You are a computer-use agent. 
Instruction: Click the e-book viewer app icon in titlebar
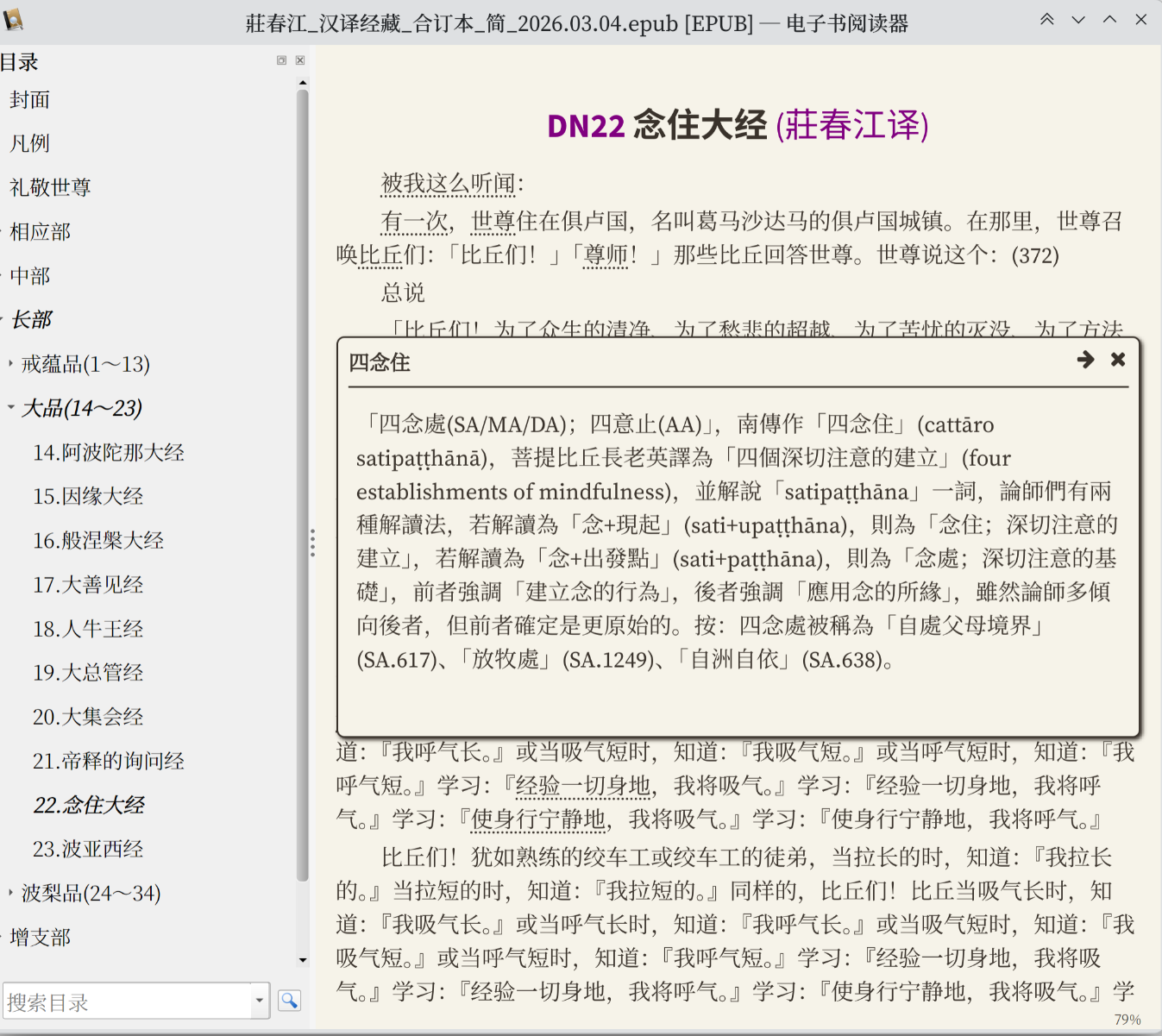[12, 19]
